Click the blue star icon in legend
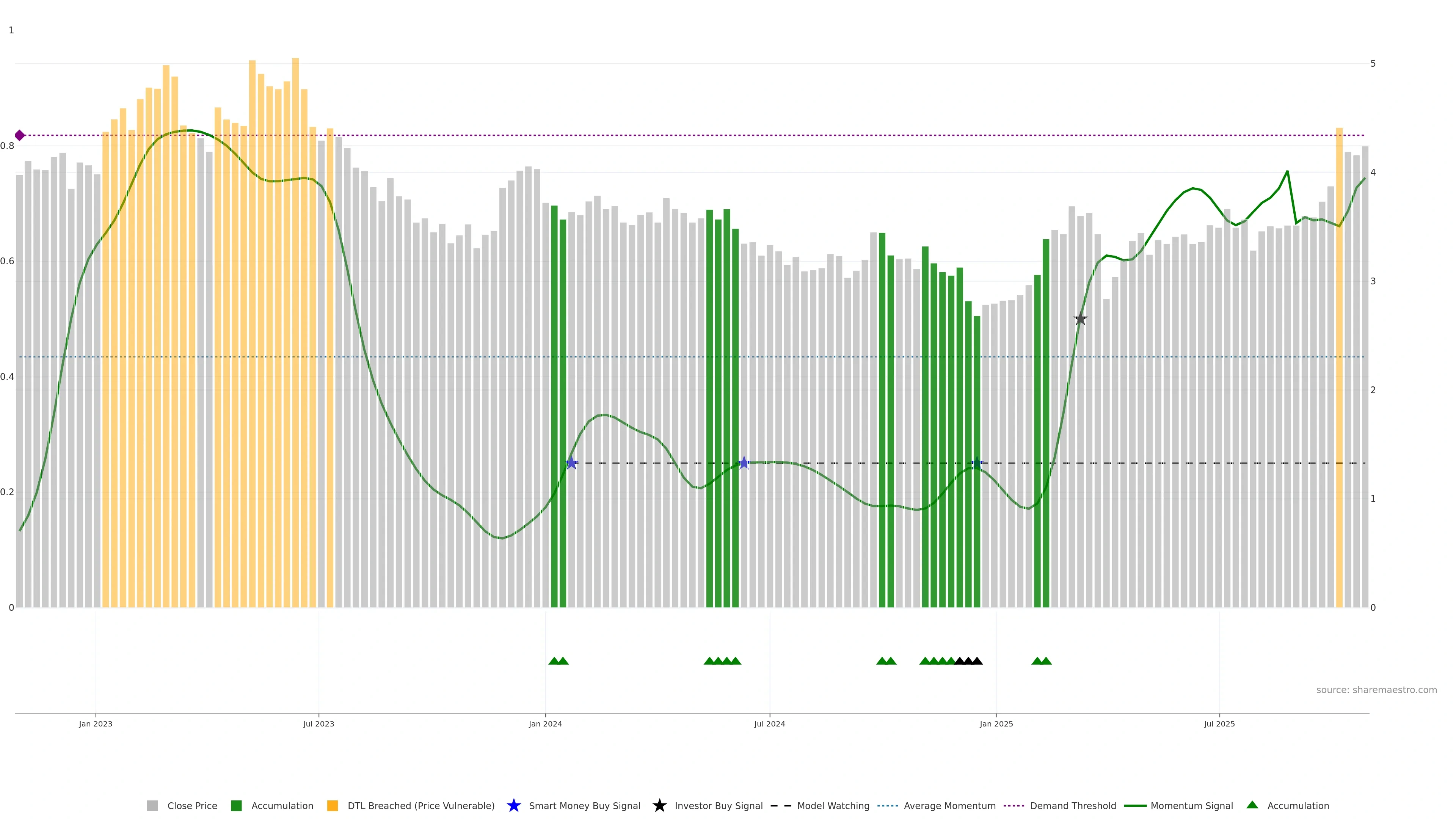 coord(513,805)
